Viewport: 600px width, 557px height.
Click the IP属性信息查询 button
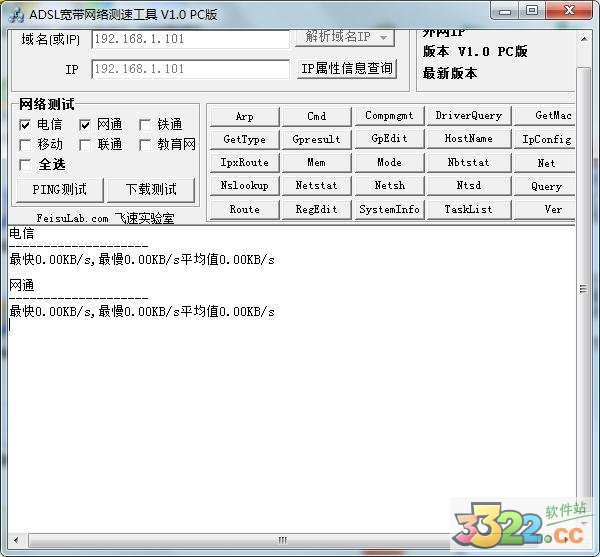click(347, 69)
